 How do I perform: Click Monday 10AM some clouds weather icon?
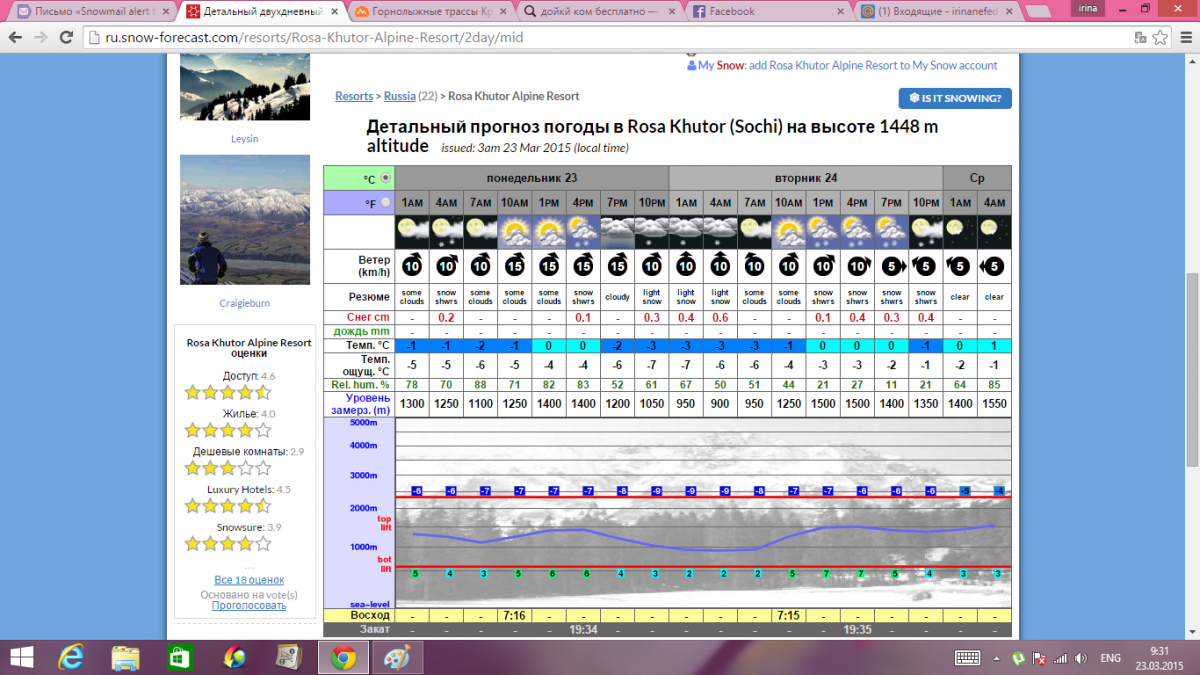(514, 232)
